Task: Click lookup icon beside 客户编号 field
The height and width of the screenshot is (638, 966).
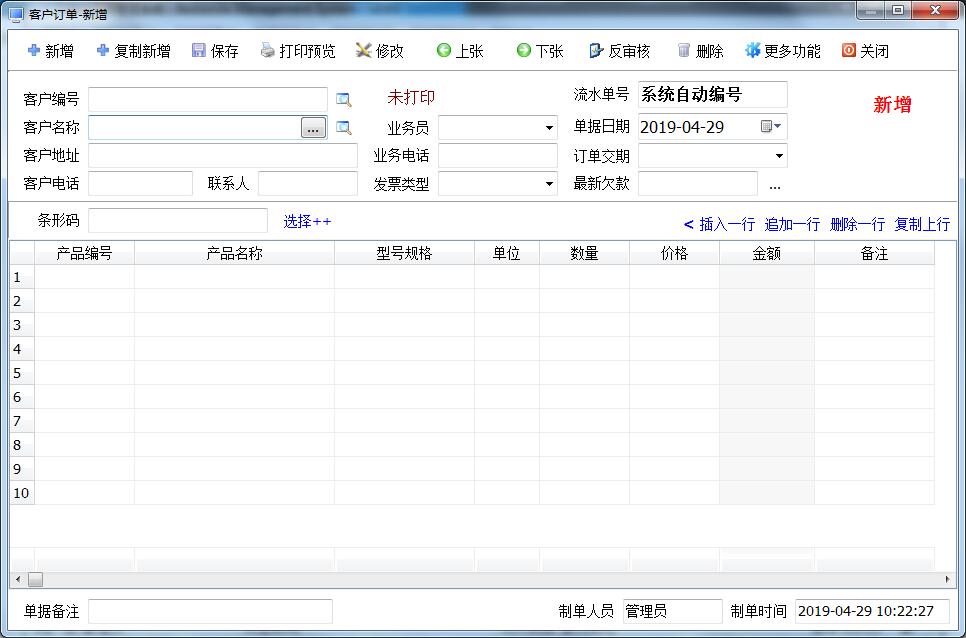Action: tap(344, 99)
